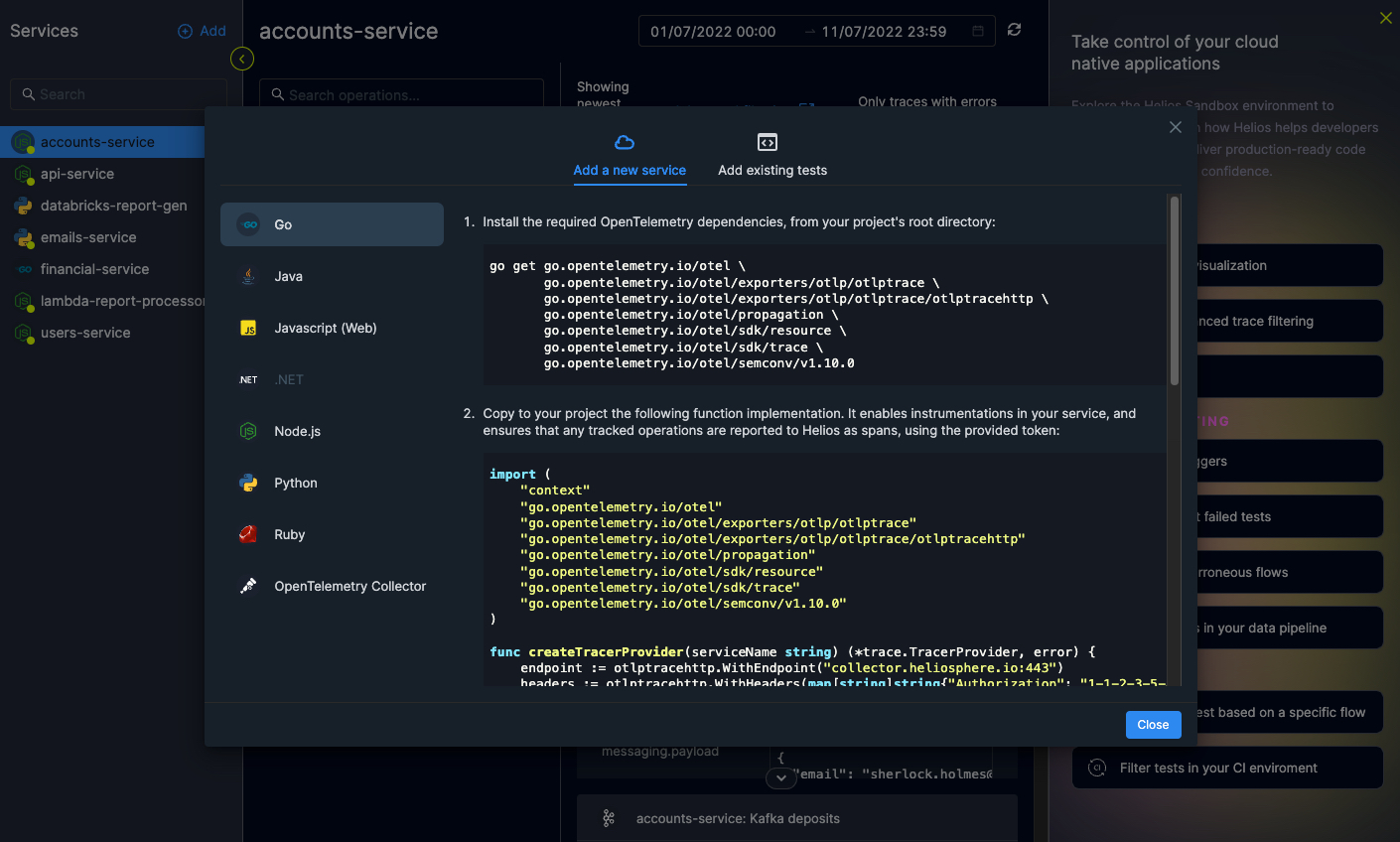The width and height of the screenshot is (1400, 842).
Task: Dismiss the dialog with the X icon
Action: point(1175,127)
